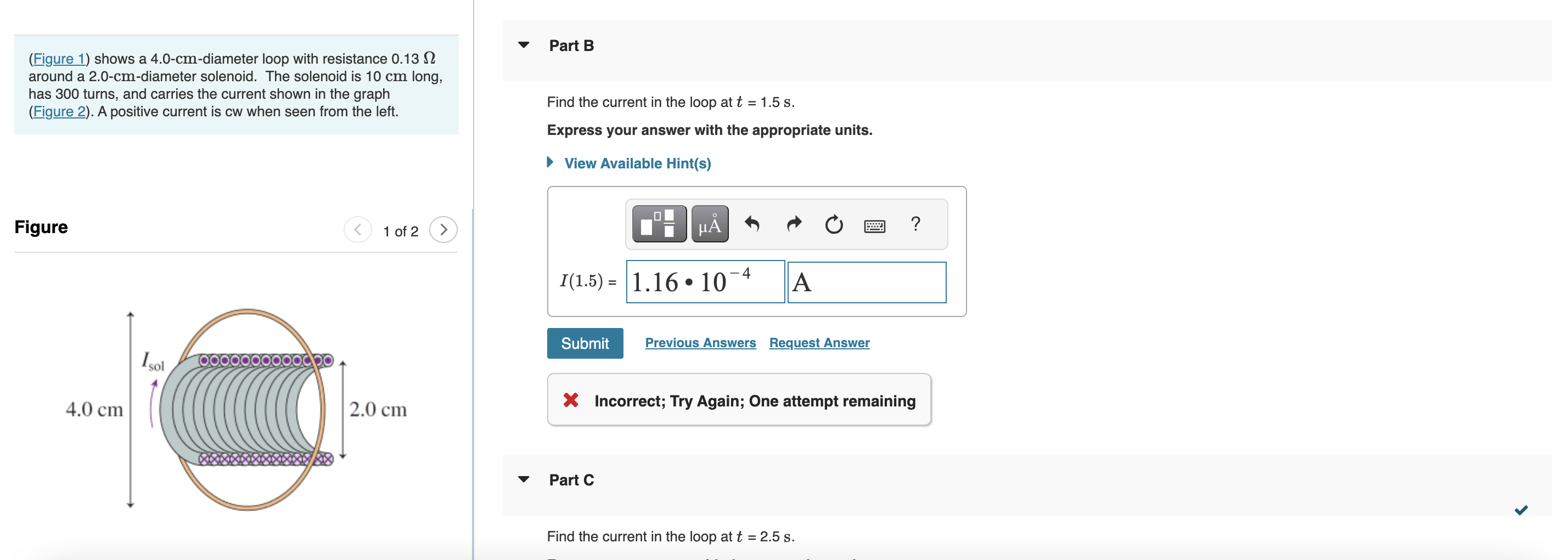This screenshot has height=560, width=1568.
Task: Click the Help question mark icon
Action: point(916,225)
